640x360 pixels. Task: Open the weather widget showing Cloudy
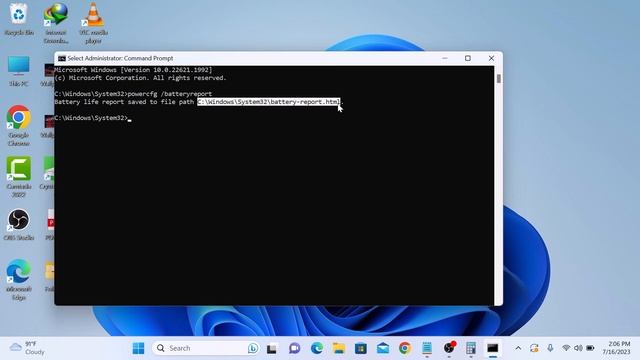(x=27, y=348)
